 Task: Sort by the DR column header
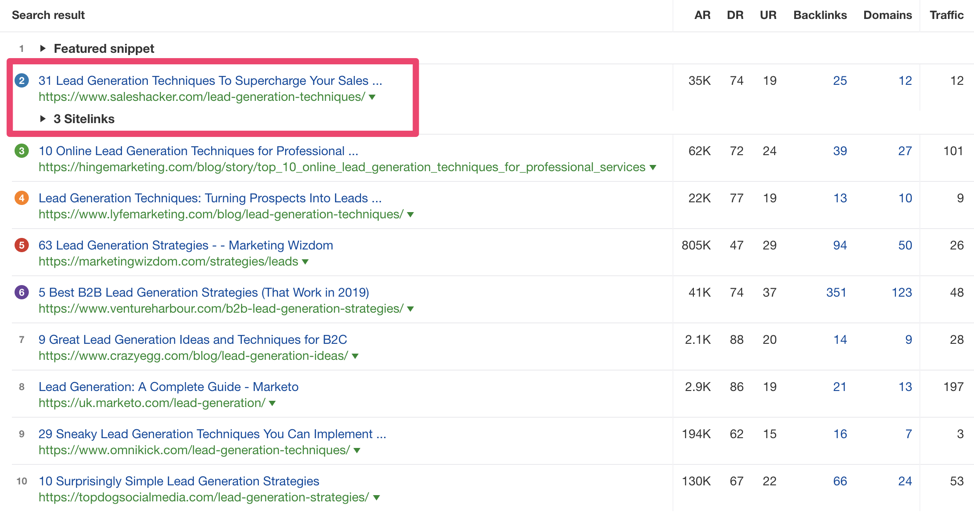[735, 15]
